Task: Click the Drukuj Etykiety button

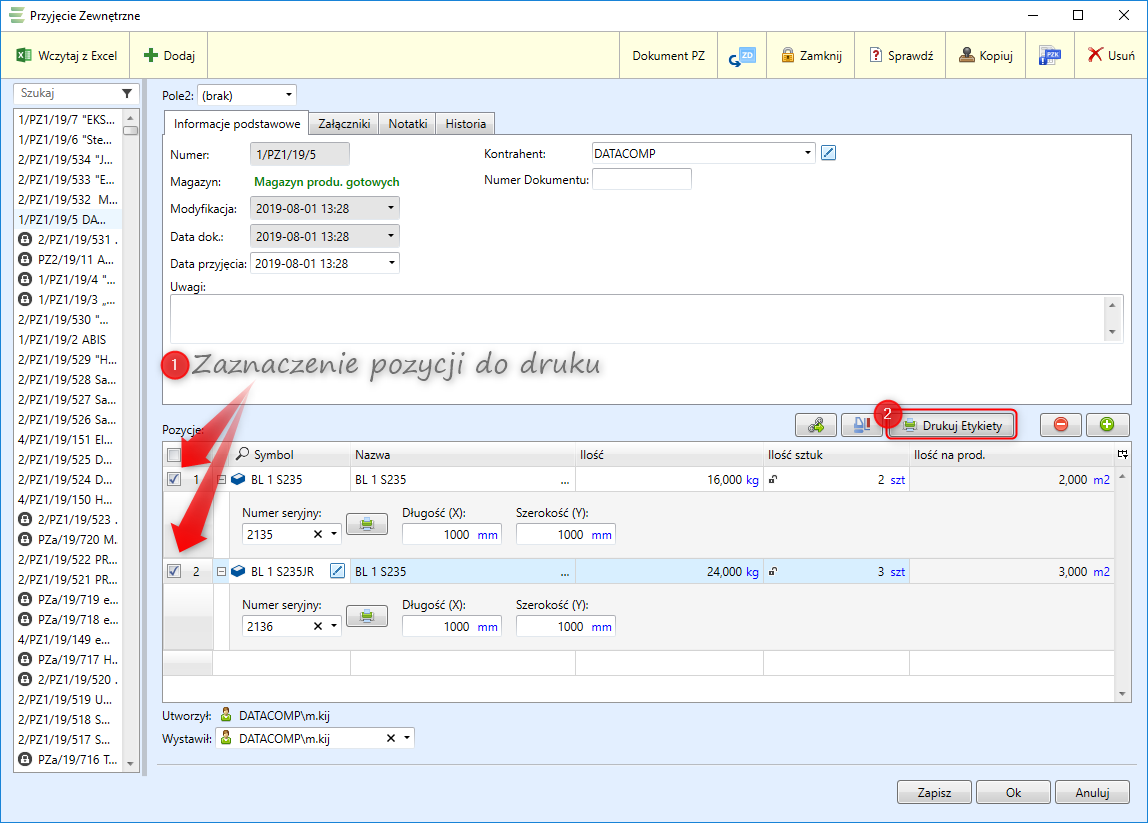Action: click(952, 425)
